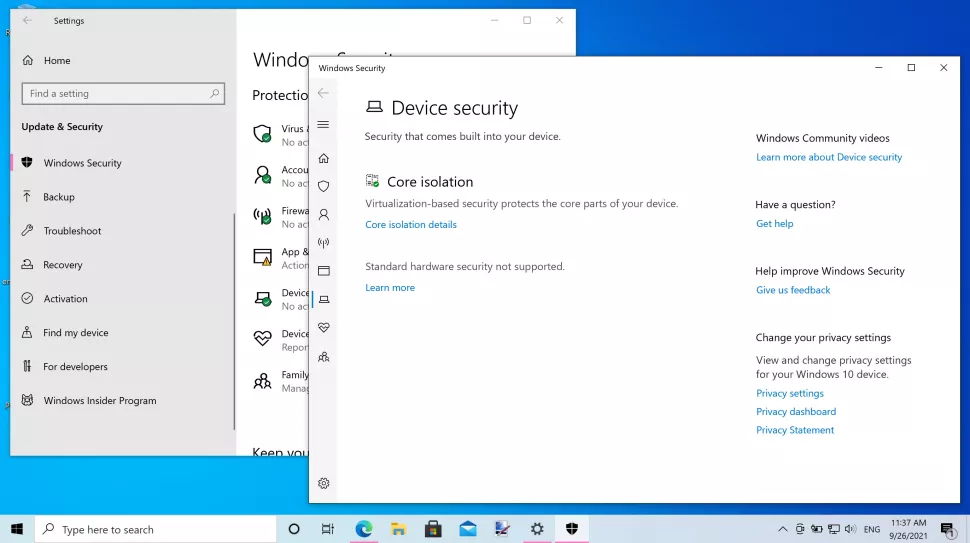Viewport: 970px width, 543px height.
Task: Click ENG language indicator in tray
Action: (x=872, y=529)
